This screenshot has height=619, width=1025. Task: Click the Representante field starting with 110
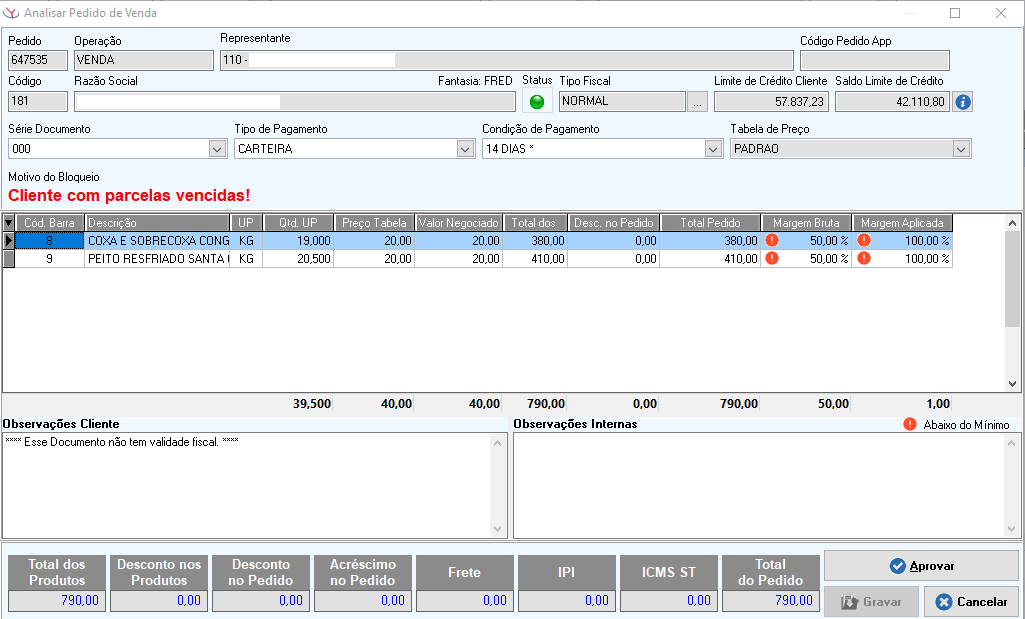[x=507, y=60]
